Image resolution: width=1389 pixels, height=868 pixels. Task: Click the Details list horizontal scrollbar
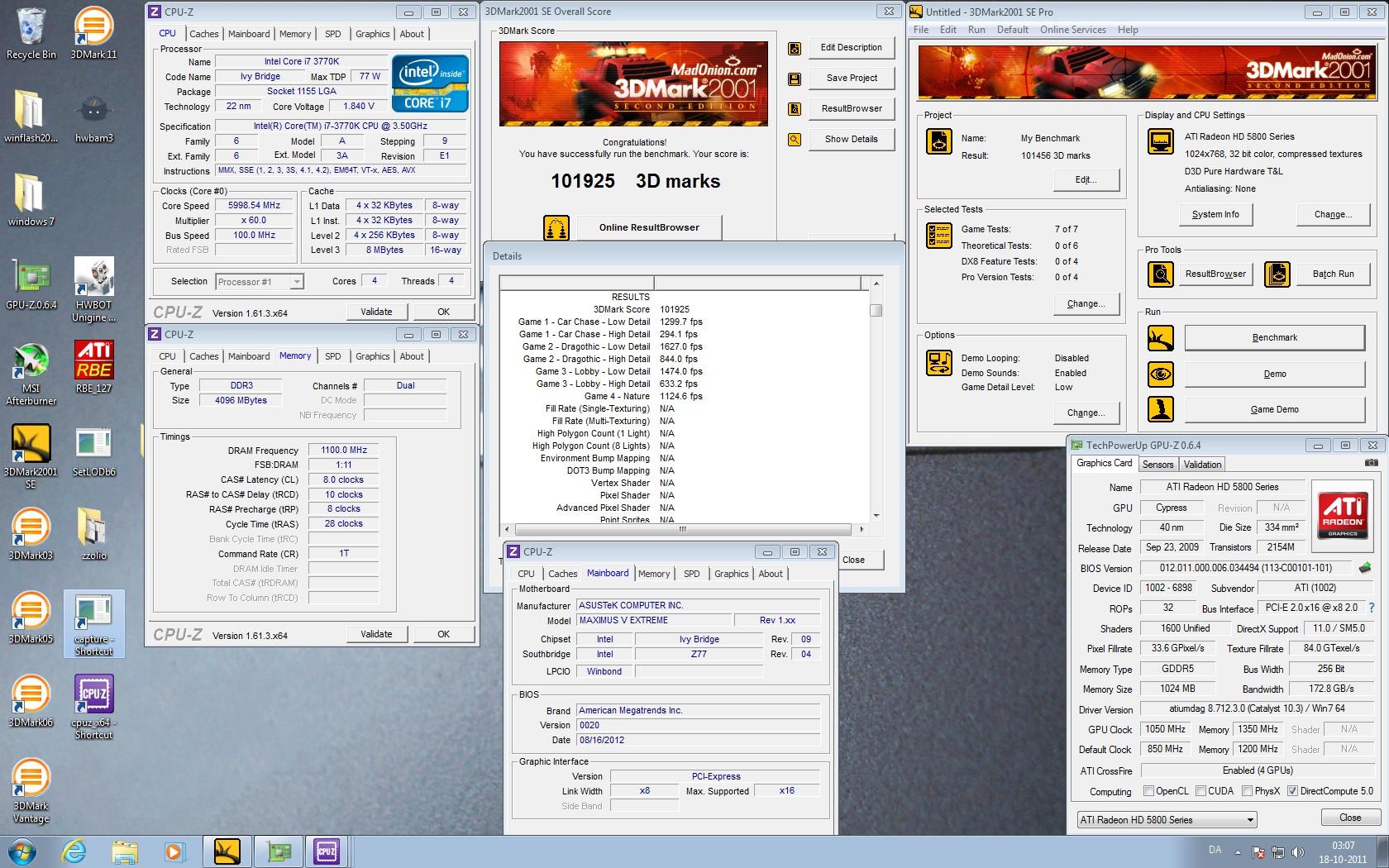coord(682,530)
